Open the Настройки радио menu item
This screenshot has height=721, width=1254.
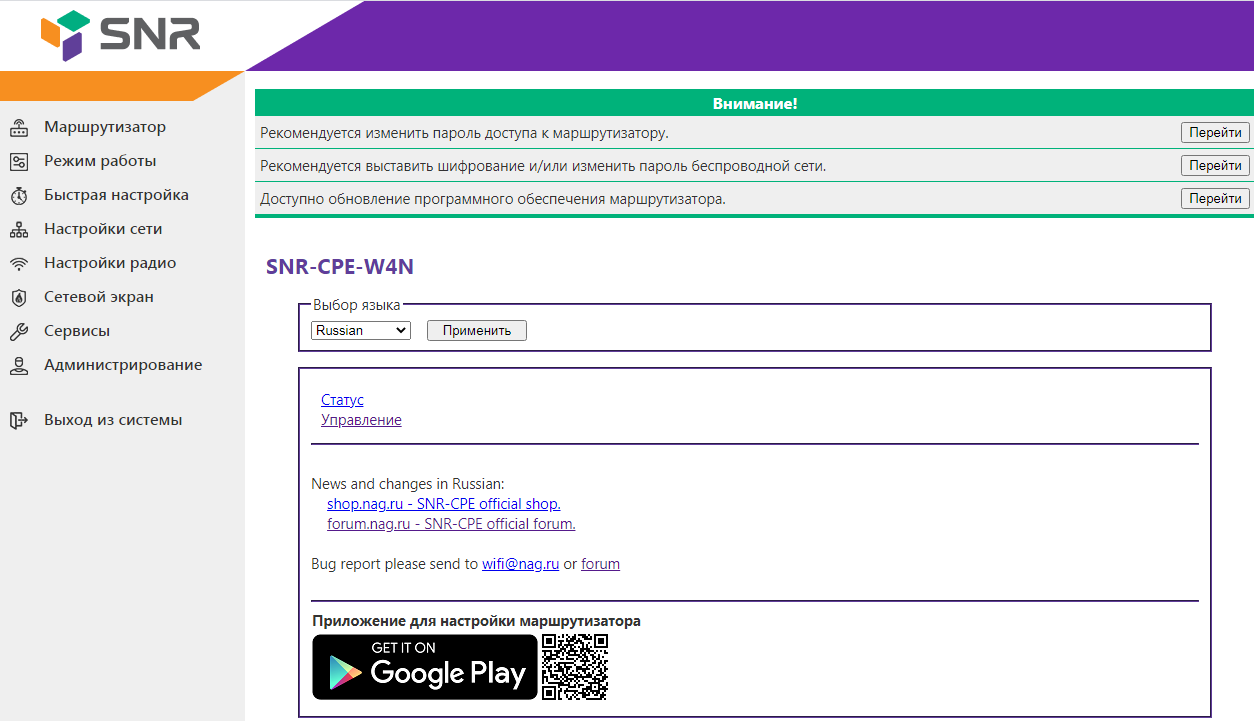coord(110,263)
